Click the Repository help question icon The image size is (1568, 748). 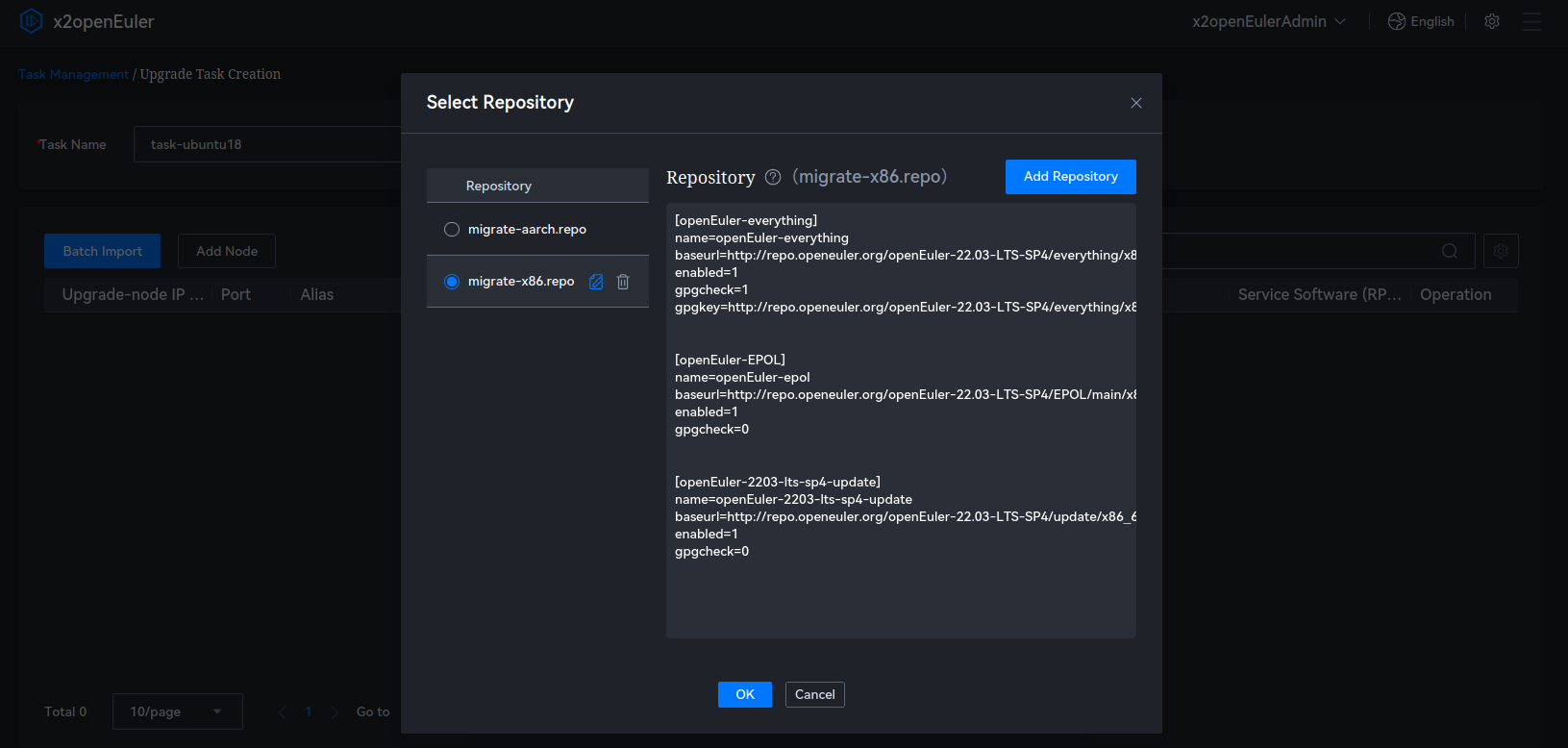[x=773, y=177]
